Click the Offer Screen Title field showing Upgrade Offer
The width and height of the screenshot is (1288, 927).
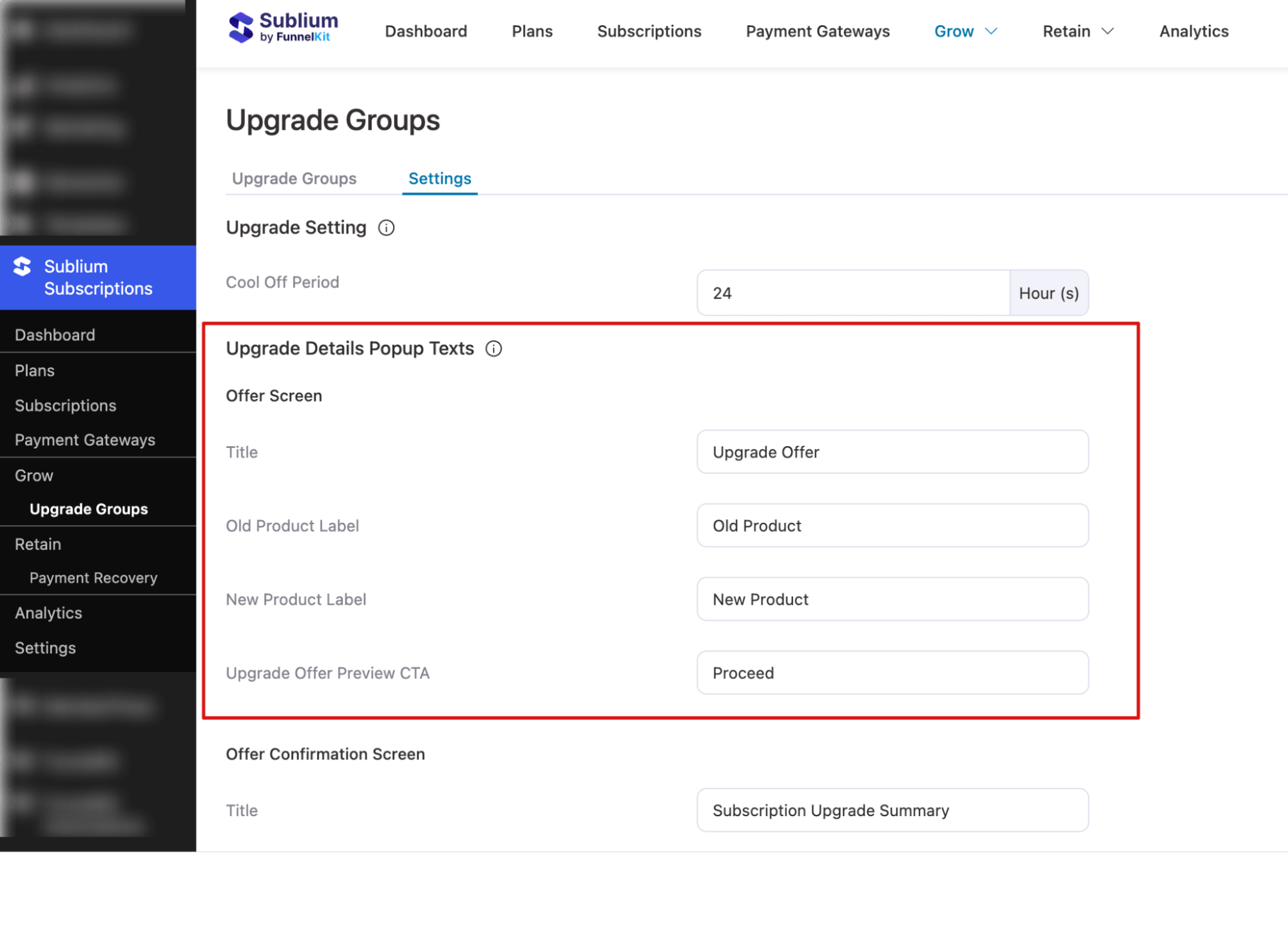[x=892, y=452]
